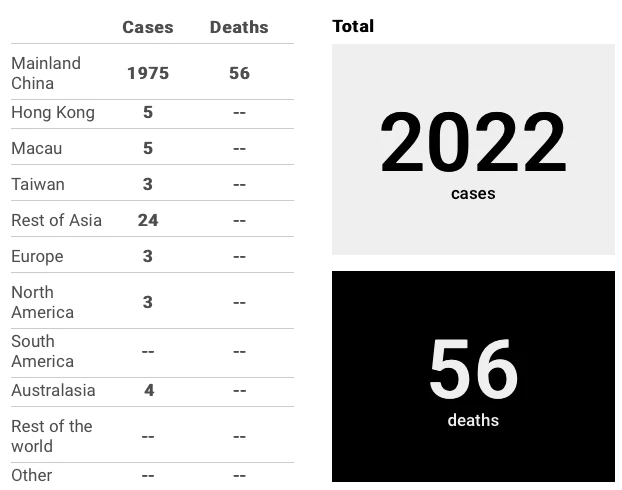This screenshot has height=490, width=622.
Task: Click the black 56 deaths panel
Action: [473, 376]
